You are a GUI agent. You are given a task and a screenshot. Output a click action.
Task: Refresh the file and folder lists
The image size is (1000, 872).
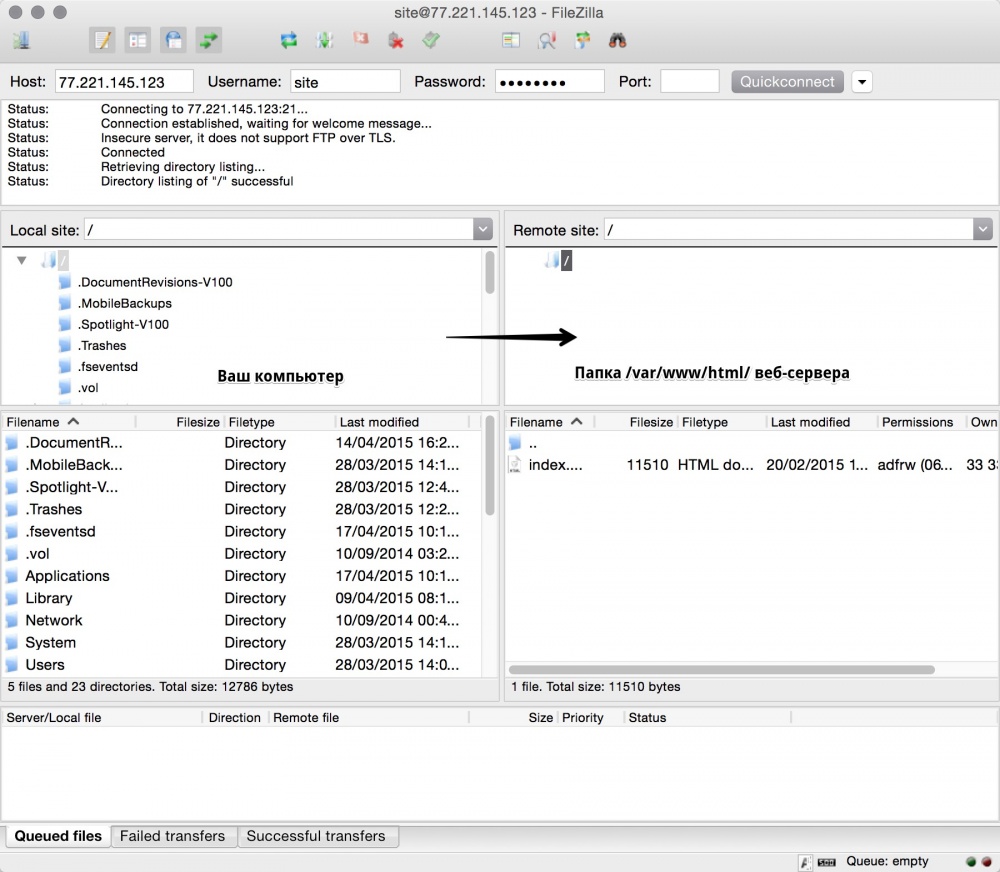coord(289,41)
